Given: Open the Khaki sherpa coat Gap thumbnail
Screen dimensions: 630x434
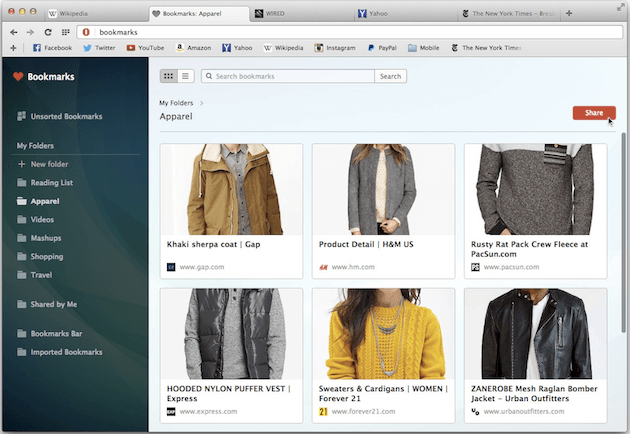Looking at the screenshot, I should click(x=231, y=188).
